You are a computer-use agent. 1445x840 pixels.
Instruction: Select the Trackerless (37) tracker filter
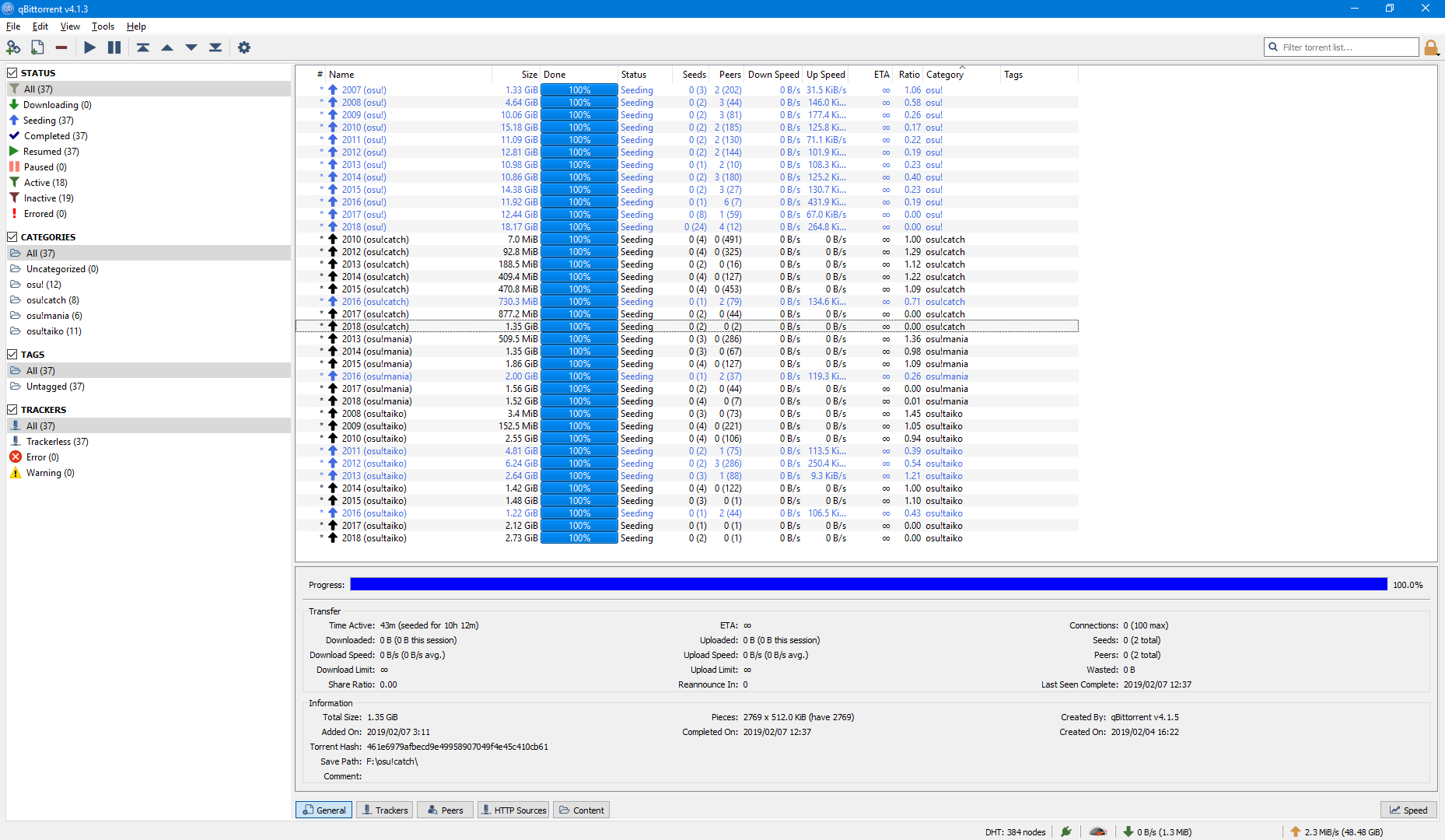coord(149,441)
